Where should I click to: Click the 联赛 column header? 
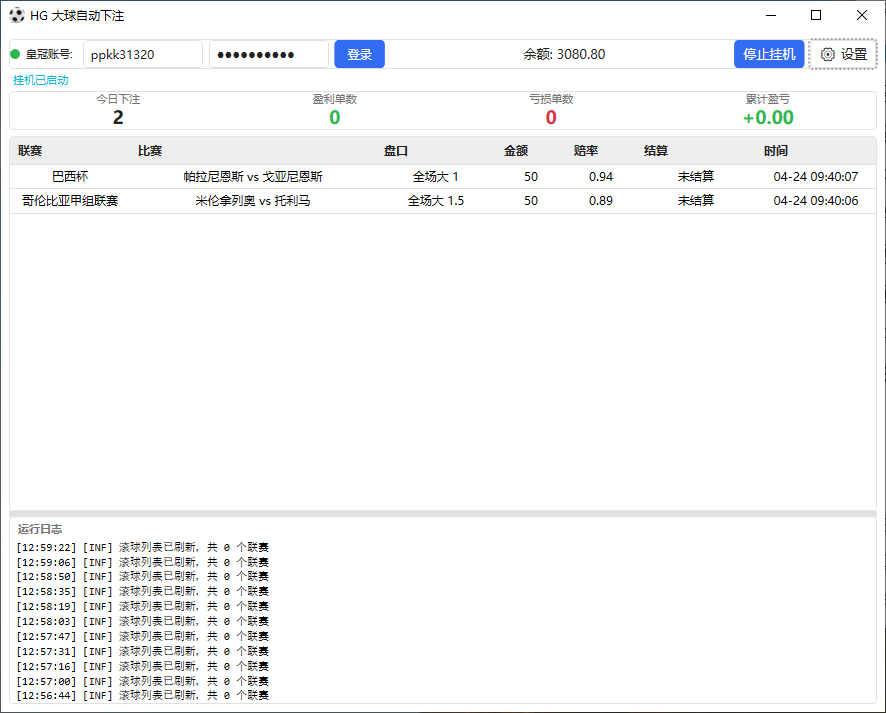[32, 151]
